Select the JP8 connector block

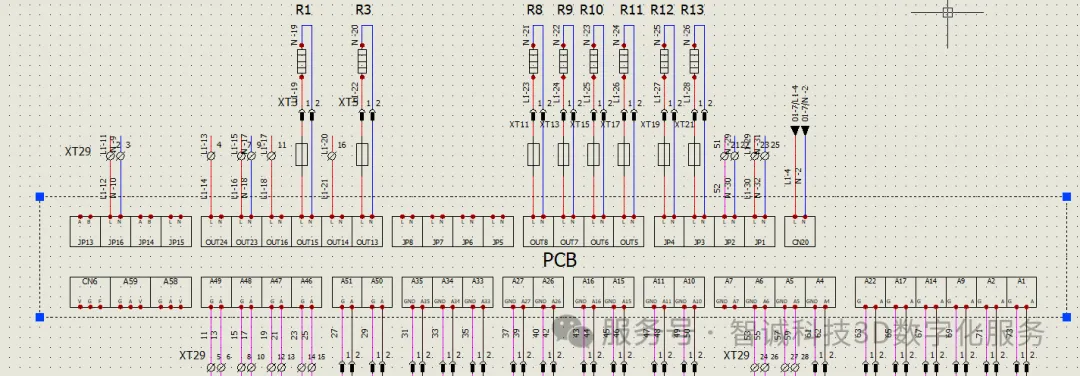(x=408, y=232)
